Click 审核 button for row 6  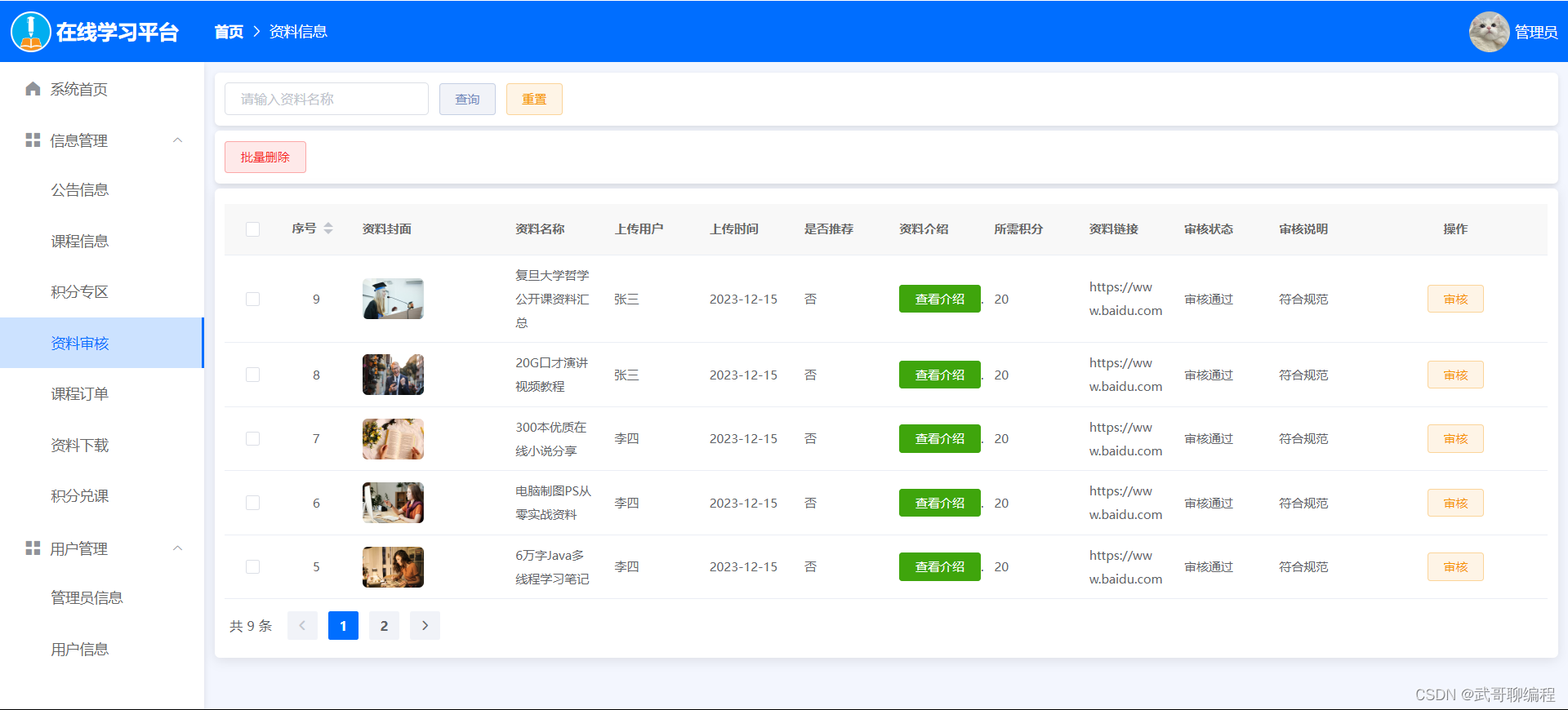click(x=1455, y=503)
